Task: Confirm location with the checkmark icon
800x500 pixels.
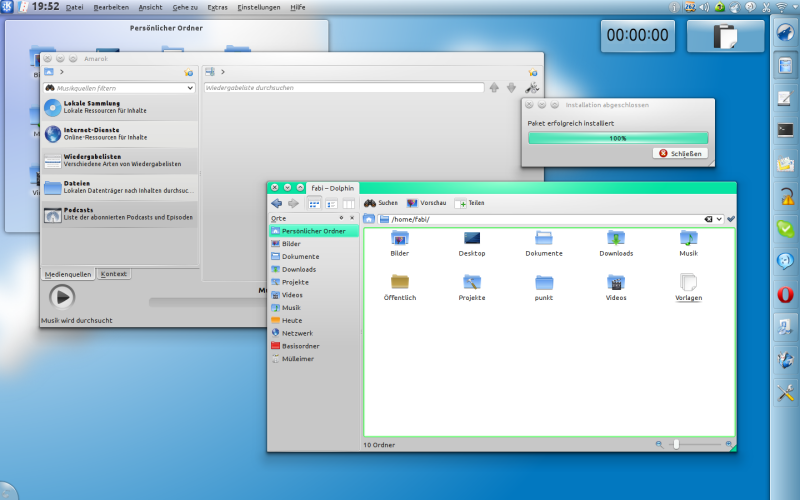Action: coord(731,219)
